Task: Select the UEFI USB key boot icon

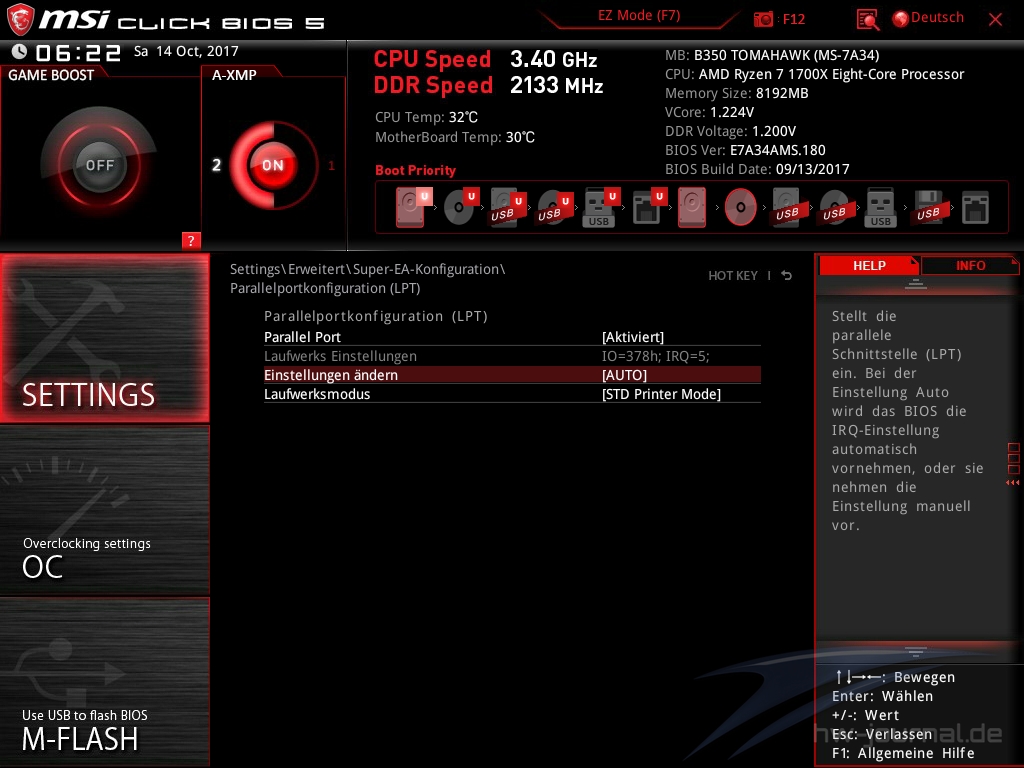Action: click(601, 207)
